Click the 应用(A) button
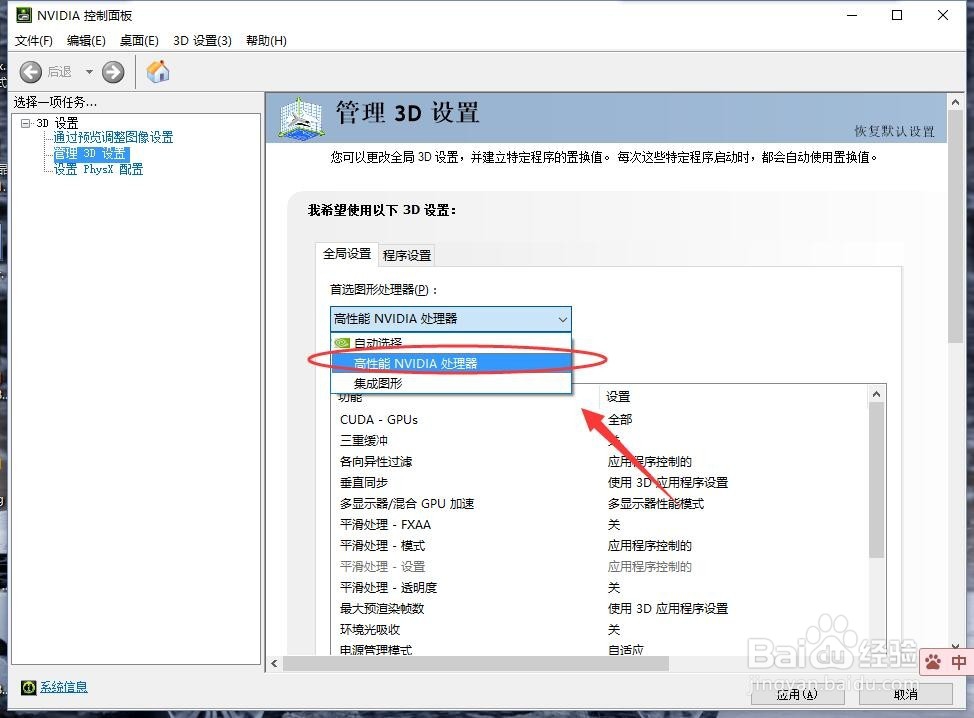 click(796, 694)
